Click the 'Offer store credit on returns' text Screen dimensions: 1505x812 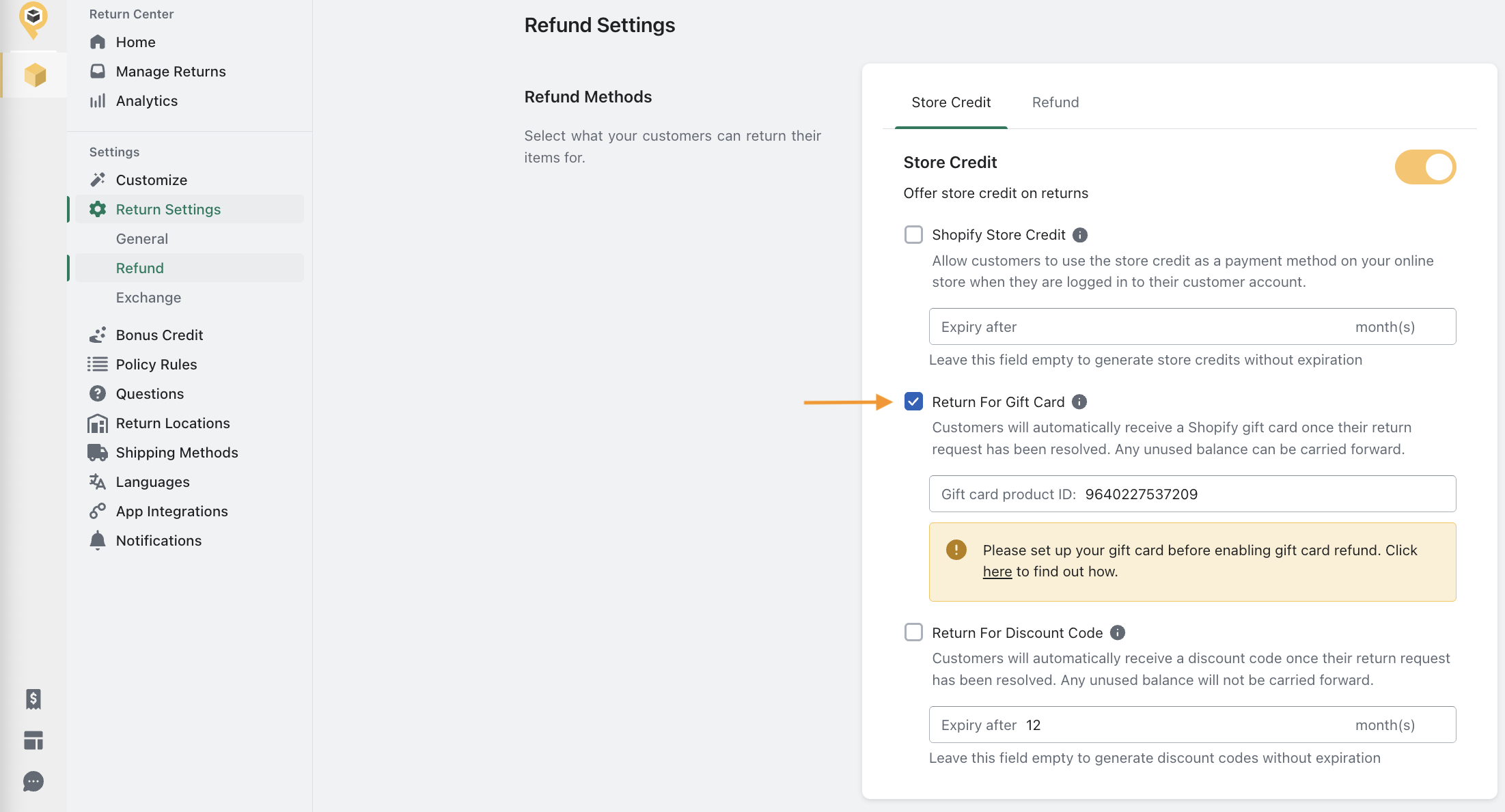[x=995, y=193]
